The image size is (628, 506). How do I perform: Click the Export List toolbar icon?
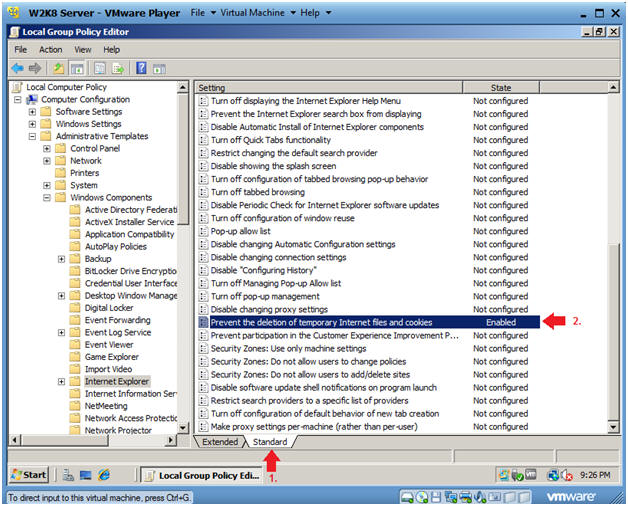tap(118, 69)
